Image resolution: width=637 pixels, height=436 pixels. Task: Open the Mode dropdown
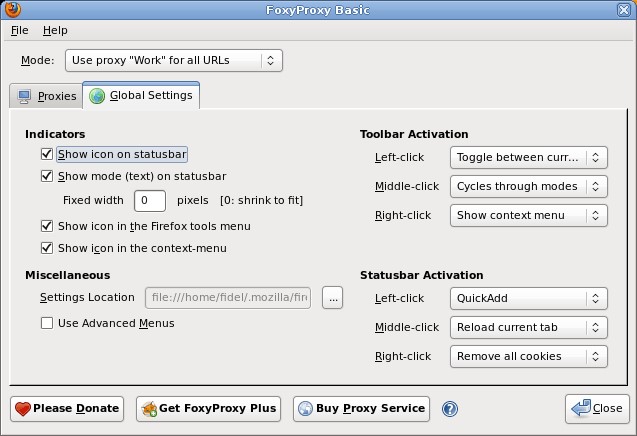(x=173, y=61)
